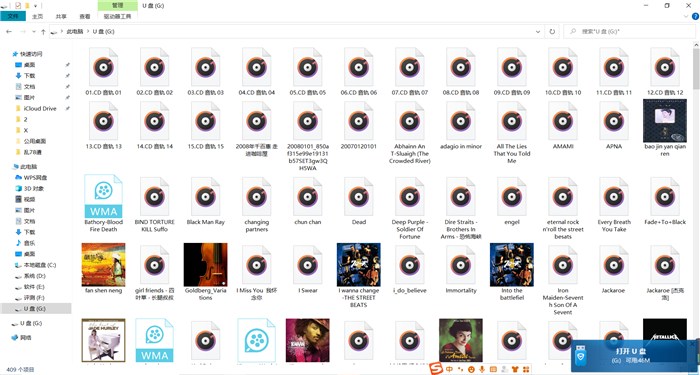Viewport: 700px width, 375px height.
Task: Select the file Black Man Ray
Action: coord(205,201)
